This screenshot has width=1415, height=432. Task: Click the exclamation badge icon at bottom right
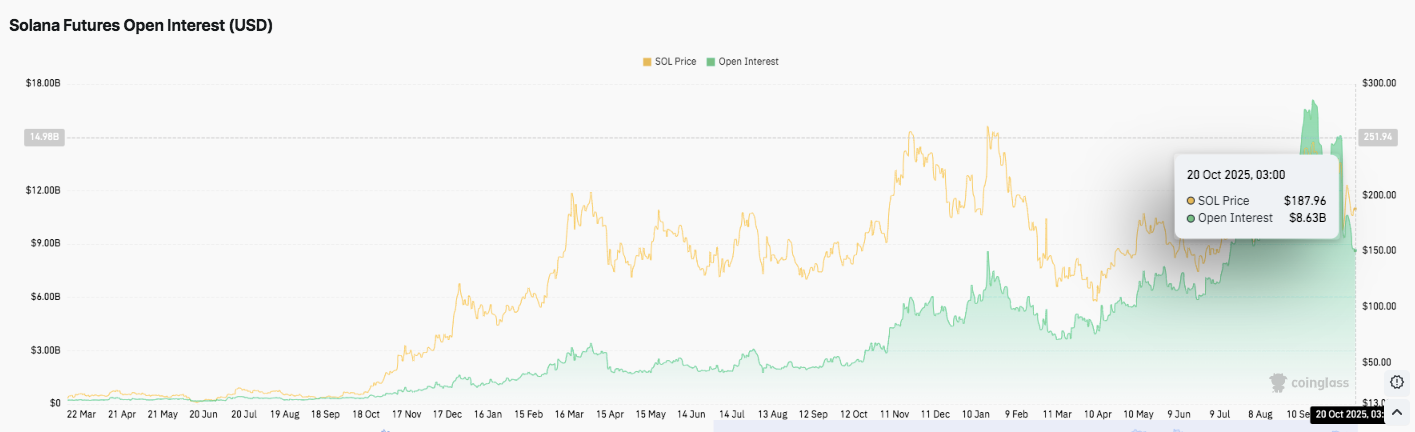1397,382
